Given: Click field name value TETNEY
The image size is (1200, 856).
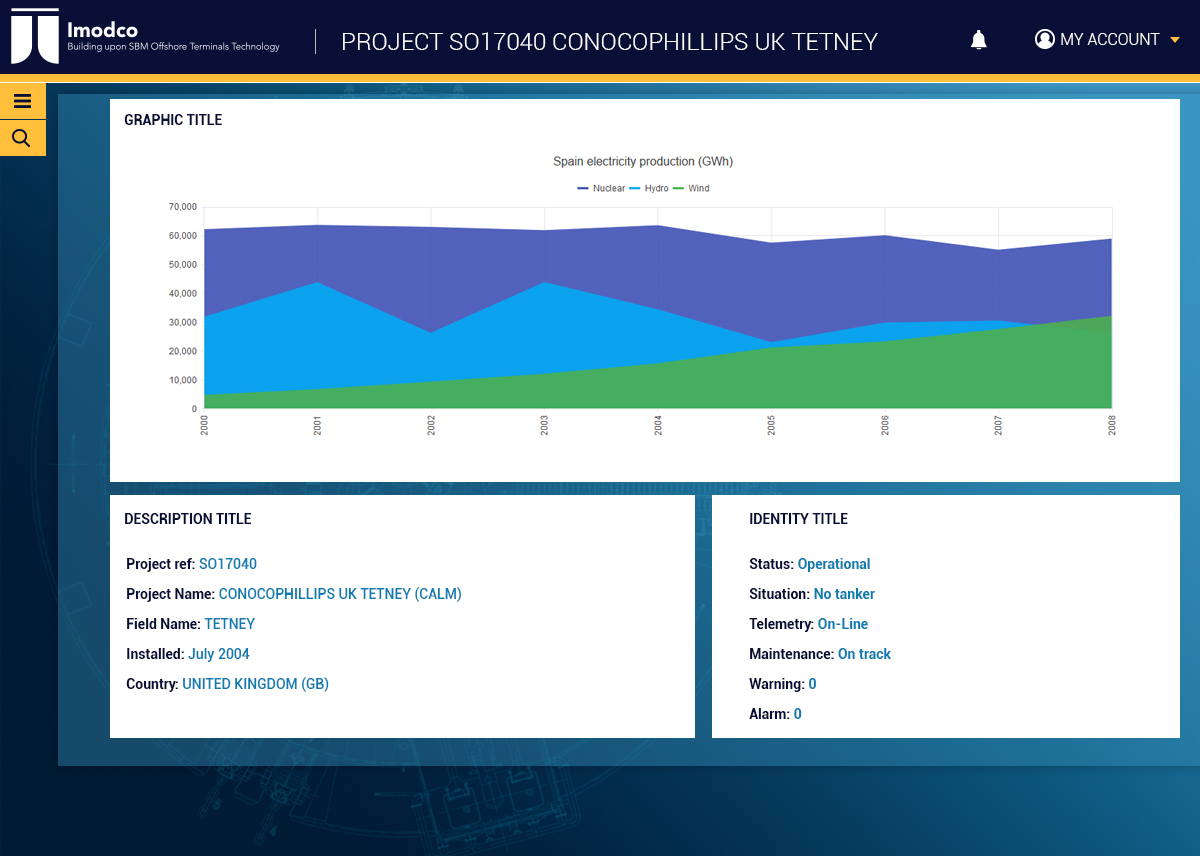Looking at the screenshot, I should pyautogui.click(x=230, y=624).
